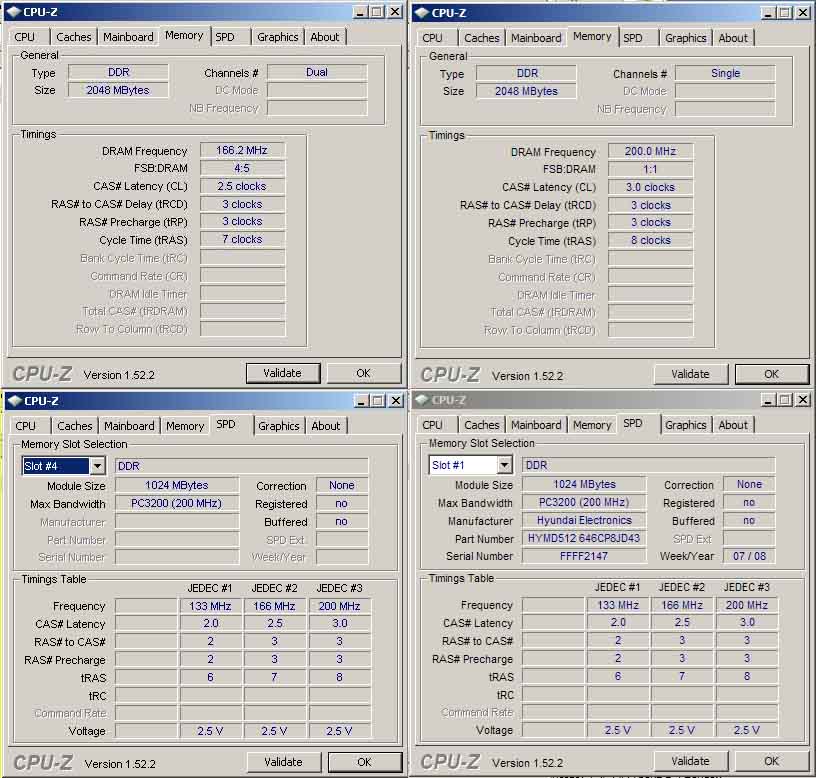Image resolution: width=816 pixels, height=778 pixels.
Task: Open the Mainboard tab in the Dual-channel window
Action: click(x=129, y=37)
